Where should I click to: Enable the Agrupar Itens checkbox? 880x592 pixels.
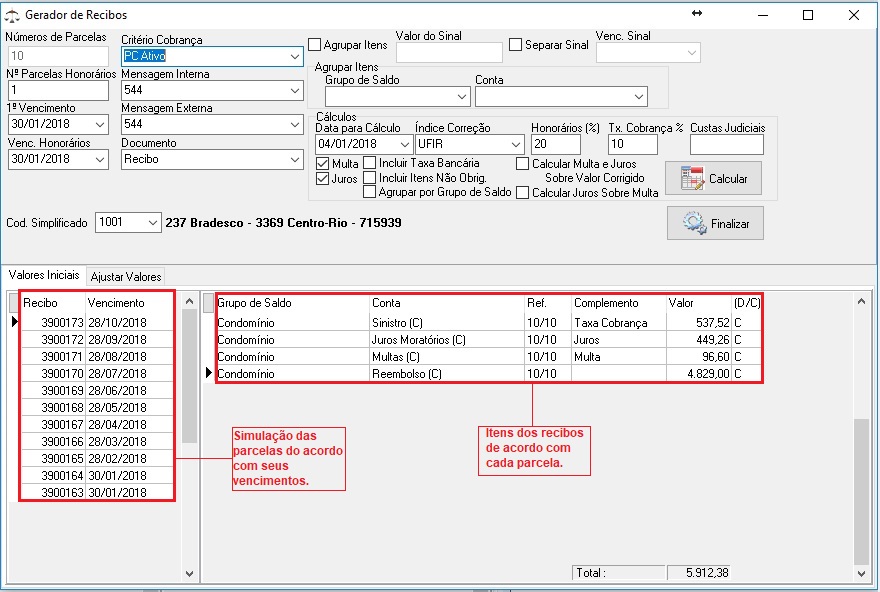coord(315,45)
